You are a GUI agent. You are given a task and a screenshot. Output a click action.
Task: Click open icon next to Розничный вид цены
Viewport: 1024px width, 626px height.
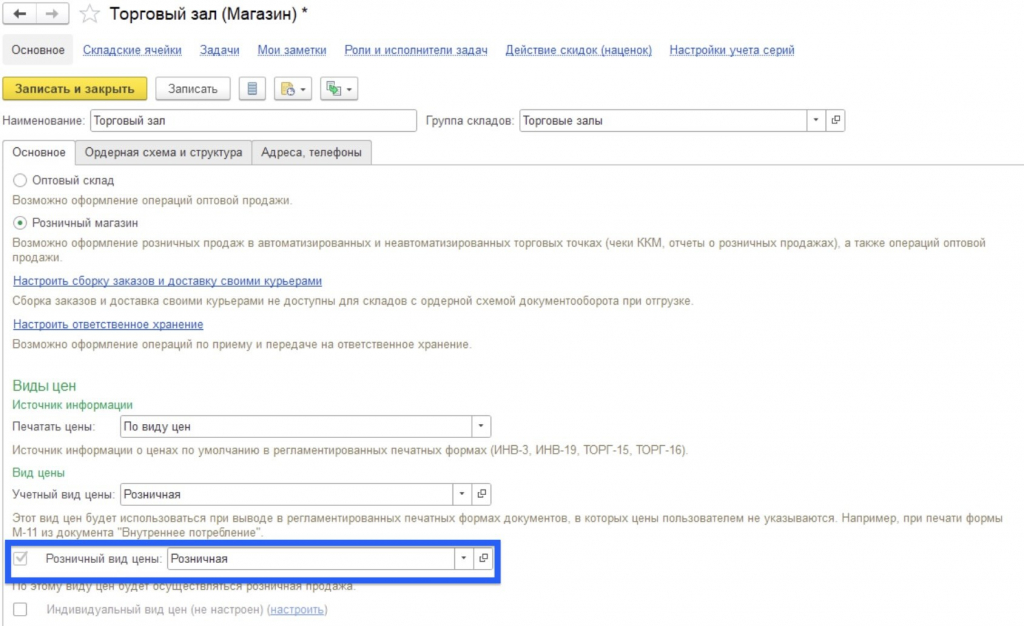483,558
